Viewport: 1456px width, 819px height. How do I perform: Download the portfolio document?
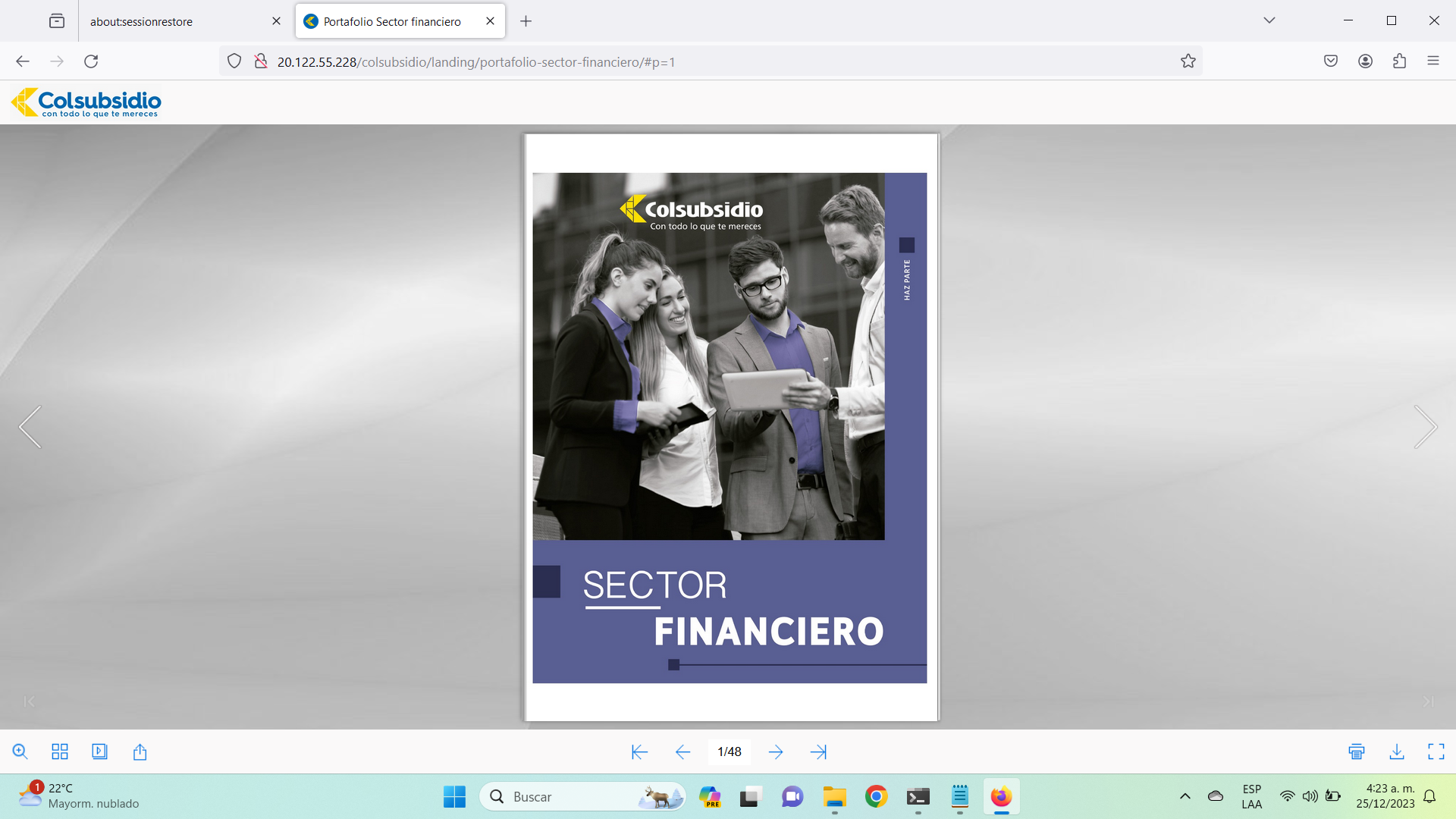coord(1397,752)
